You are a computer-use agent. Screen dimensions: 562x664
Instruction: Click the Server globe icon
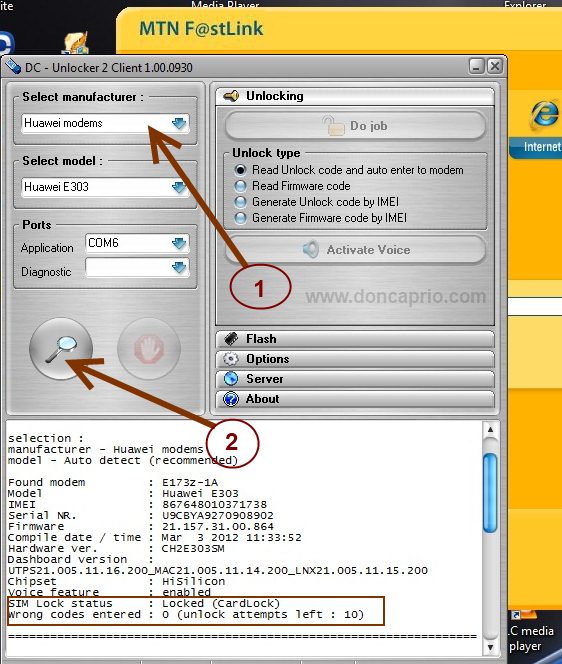point(231,379)
